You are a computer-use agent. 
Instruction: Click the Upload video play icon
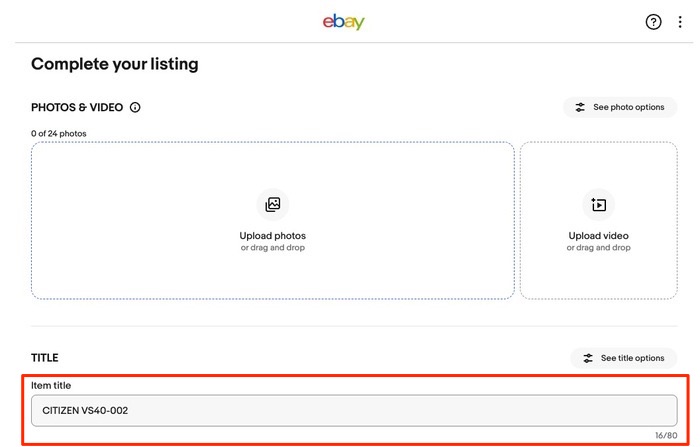[598, 205]
